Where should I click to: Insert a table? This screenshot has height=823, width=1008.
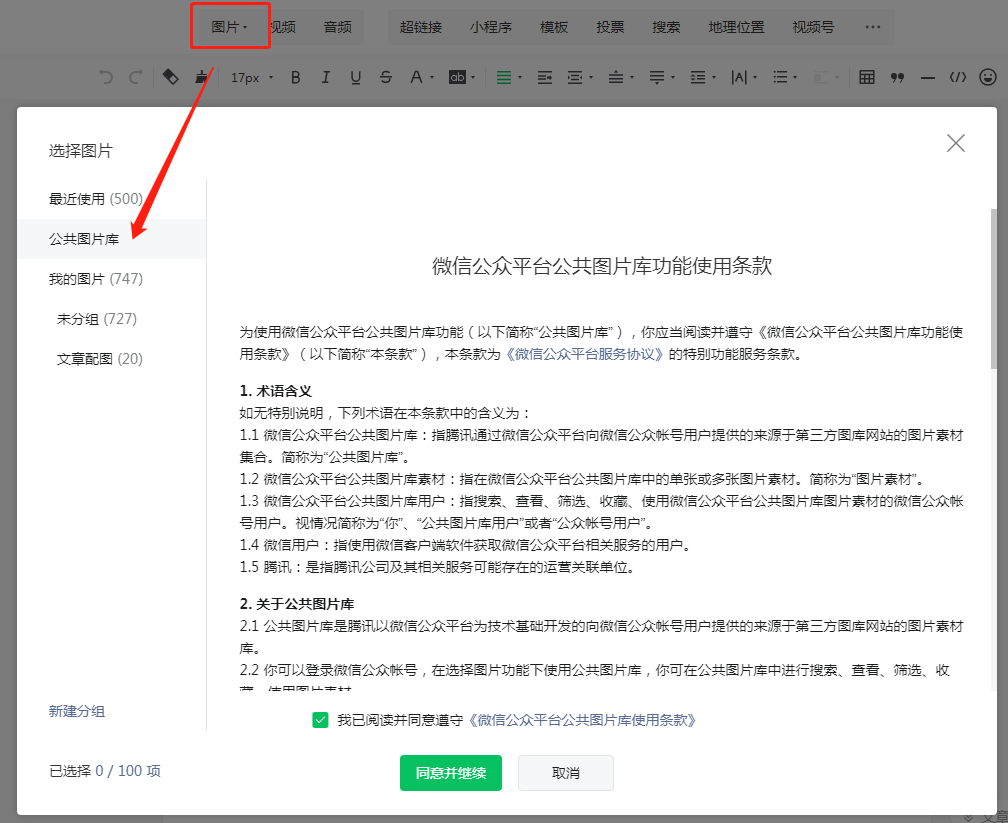click(x=866, y=77)
